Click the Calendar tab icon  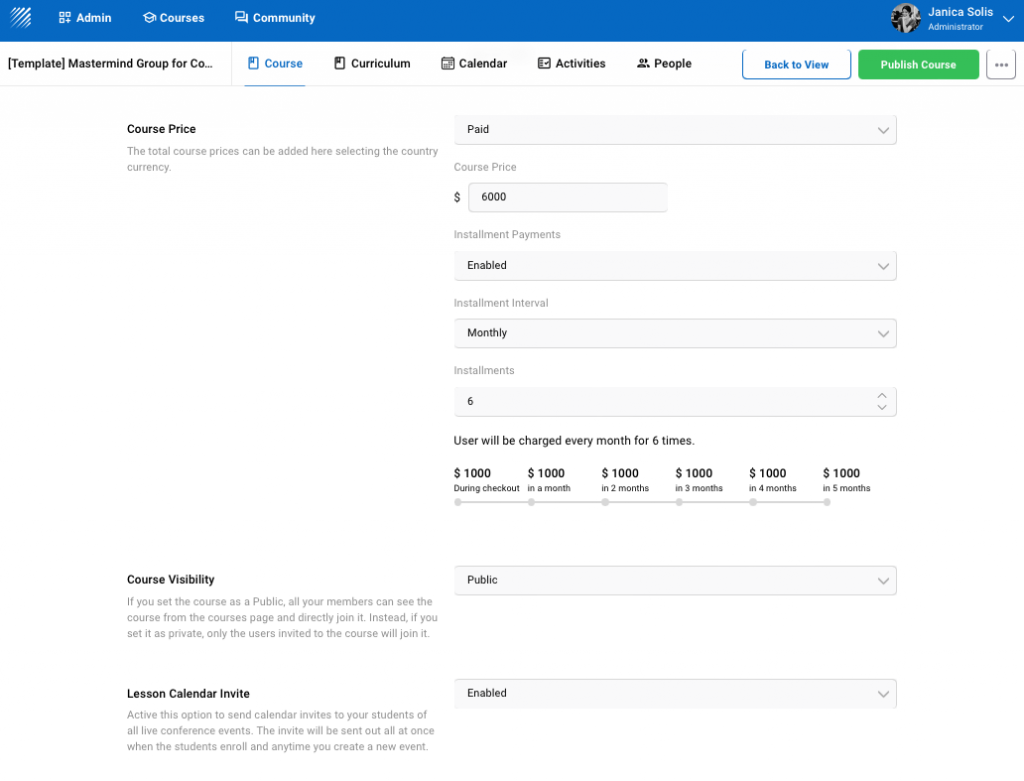pos(447,64)
